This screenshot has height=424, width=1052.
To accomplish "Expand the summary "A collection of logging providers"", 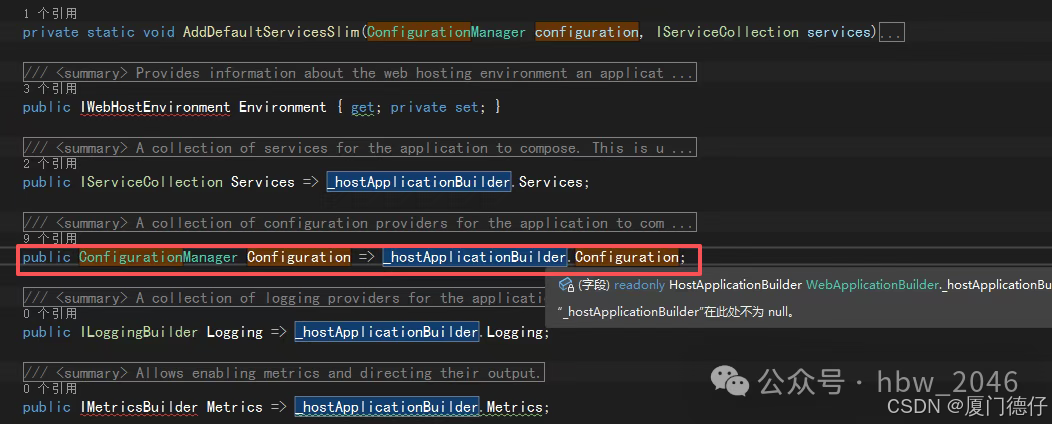I will [x=284, y=299].
